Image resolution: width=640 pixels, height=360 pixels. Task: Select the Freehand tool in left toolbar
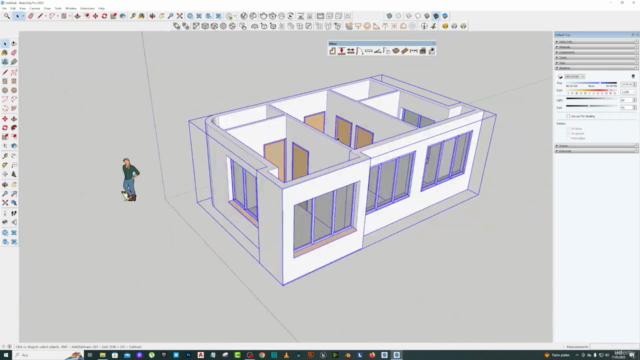click(14, 72)
